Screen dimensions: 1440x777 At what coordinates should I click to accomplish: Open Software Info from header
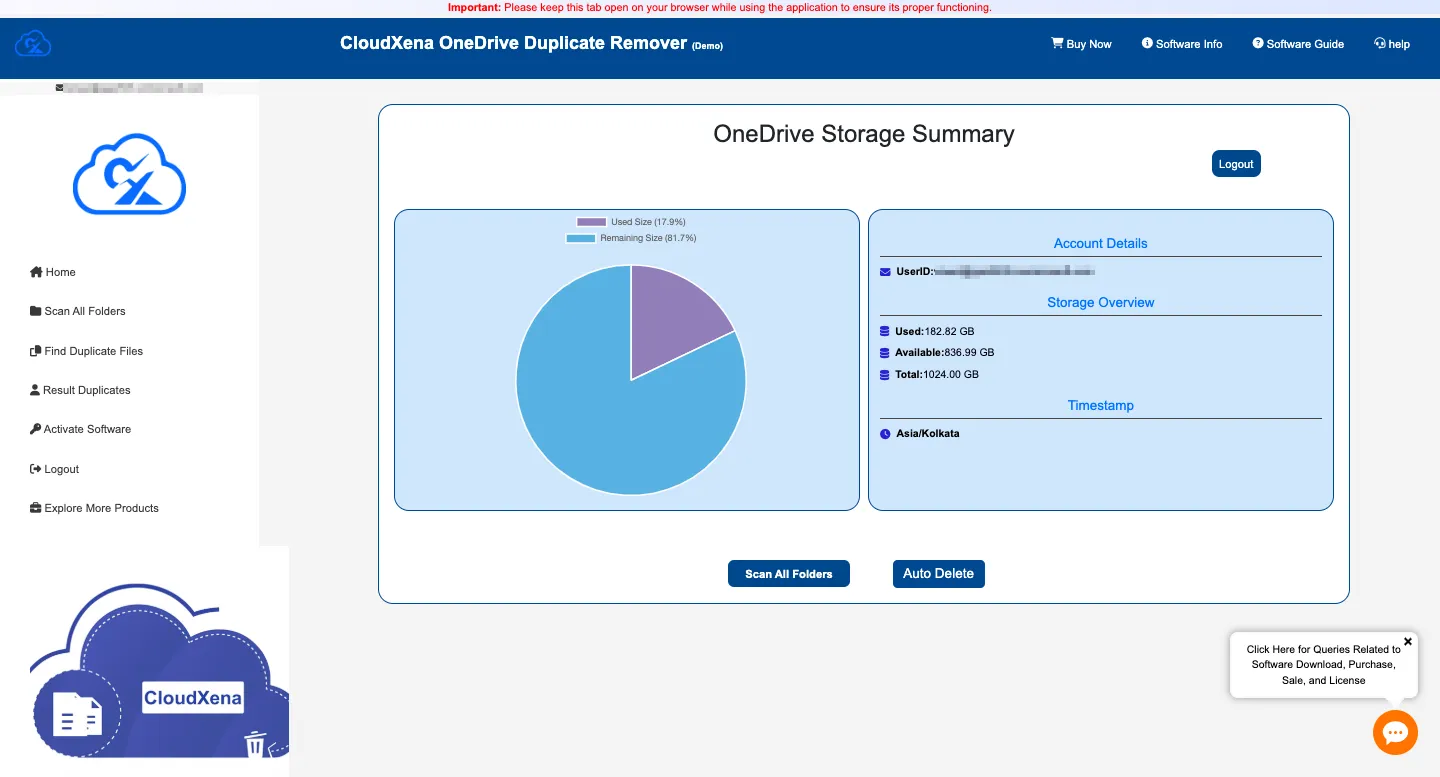coord(1182,44)
